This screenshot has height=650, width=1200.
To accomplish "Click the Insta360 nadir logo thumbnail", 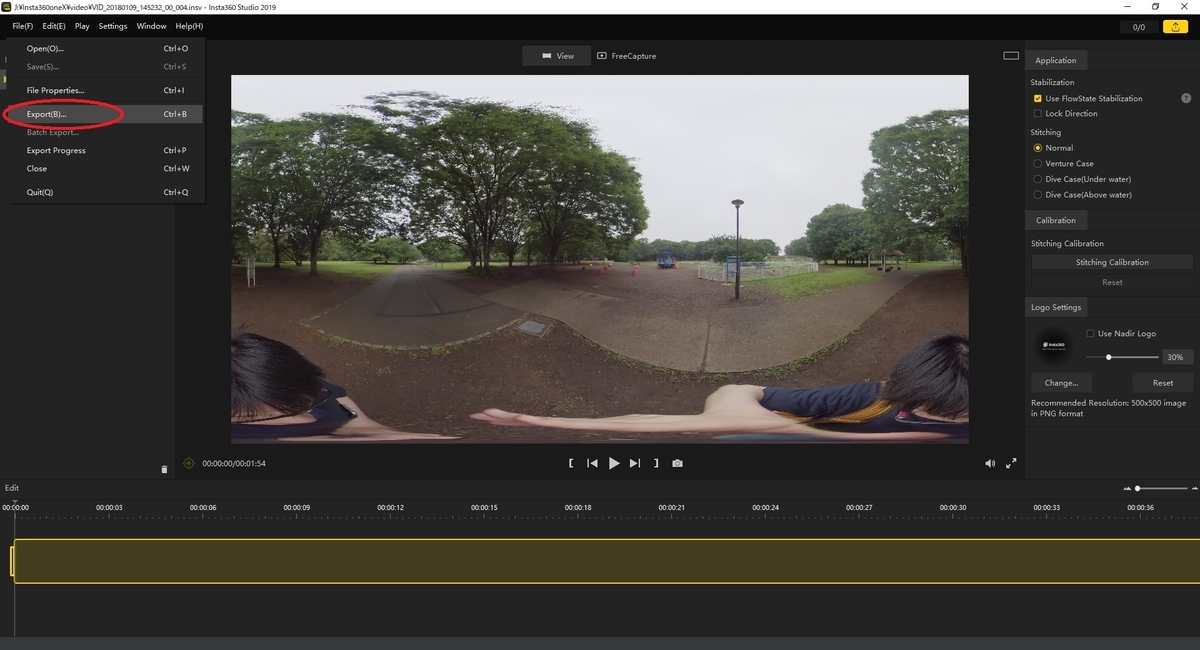I will click(1054, 345).
